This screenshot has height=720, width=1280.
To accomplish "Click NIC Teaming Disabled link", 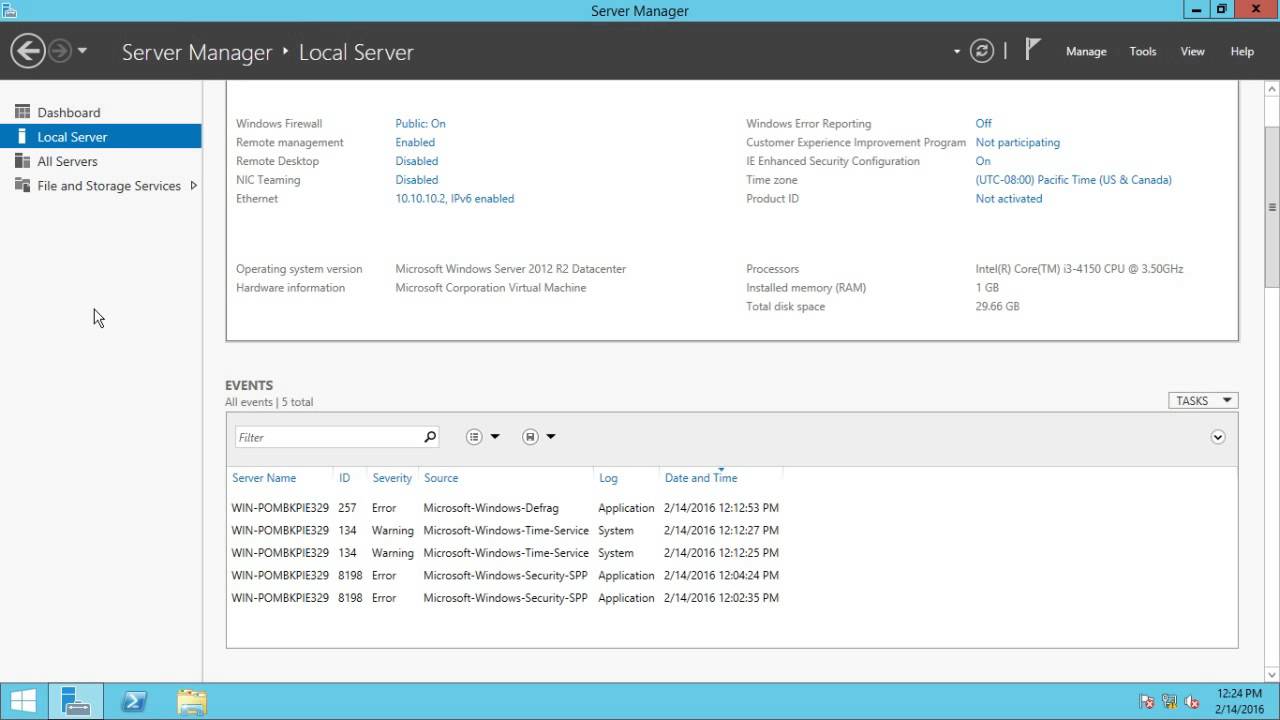I will tap(416, 180).
